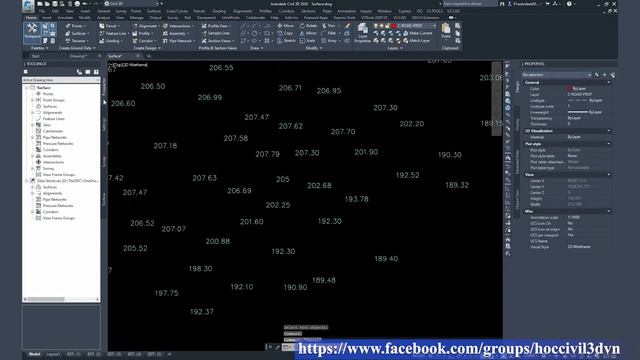Open the Section Views dropdown
This screenshot has height=360, width=640.
pyautogui.click(x=218, y=40)
